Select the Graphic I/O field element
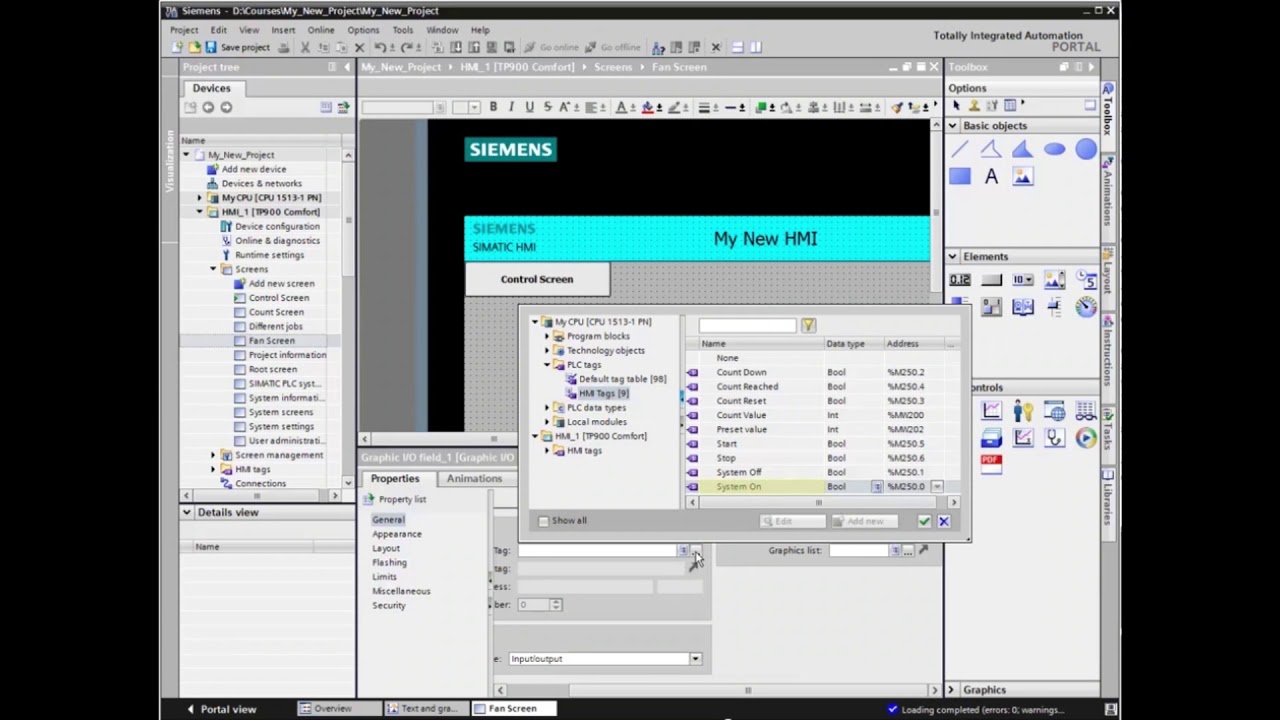Image resolution: width=1280 pixels, height=720 pixels. (x=1054, y=280)
